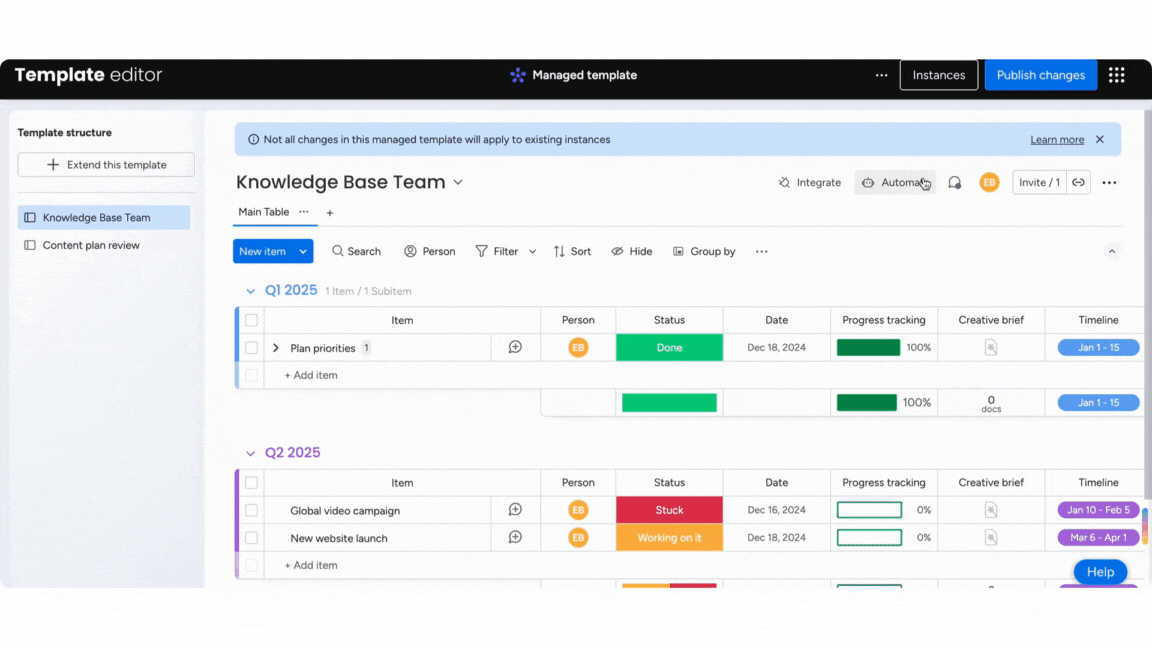The image size is (1152, 648).
Task: Expand Plan priorities subitems
Action: (x=276, y=348)
